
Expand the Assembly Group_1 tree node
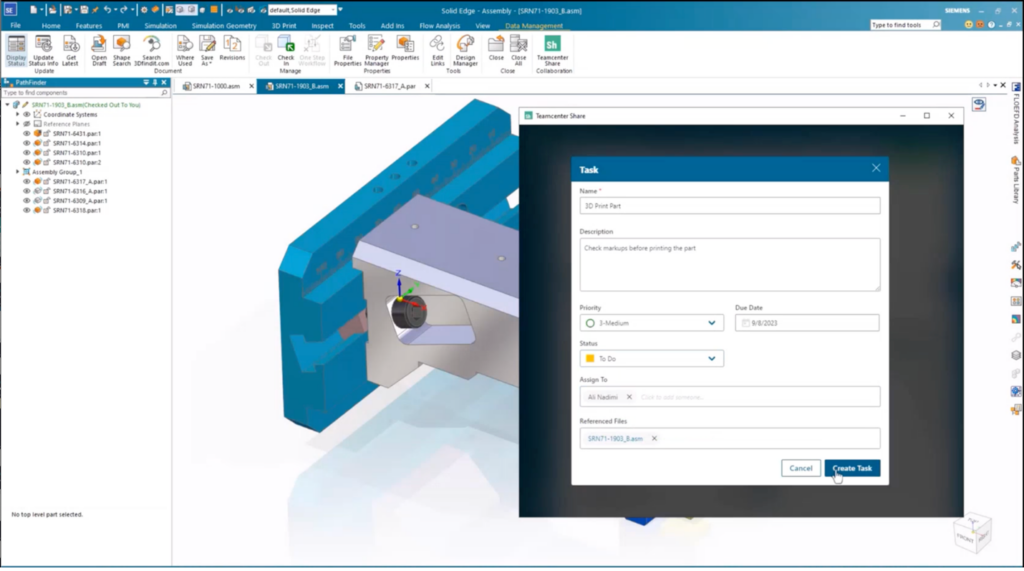click(x=17, y=172)
